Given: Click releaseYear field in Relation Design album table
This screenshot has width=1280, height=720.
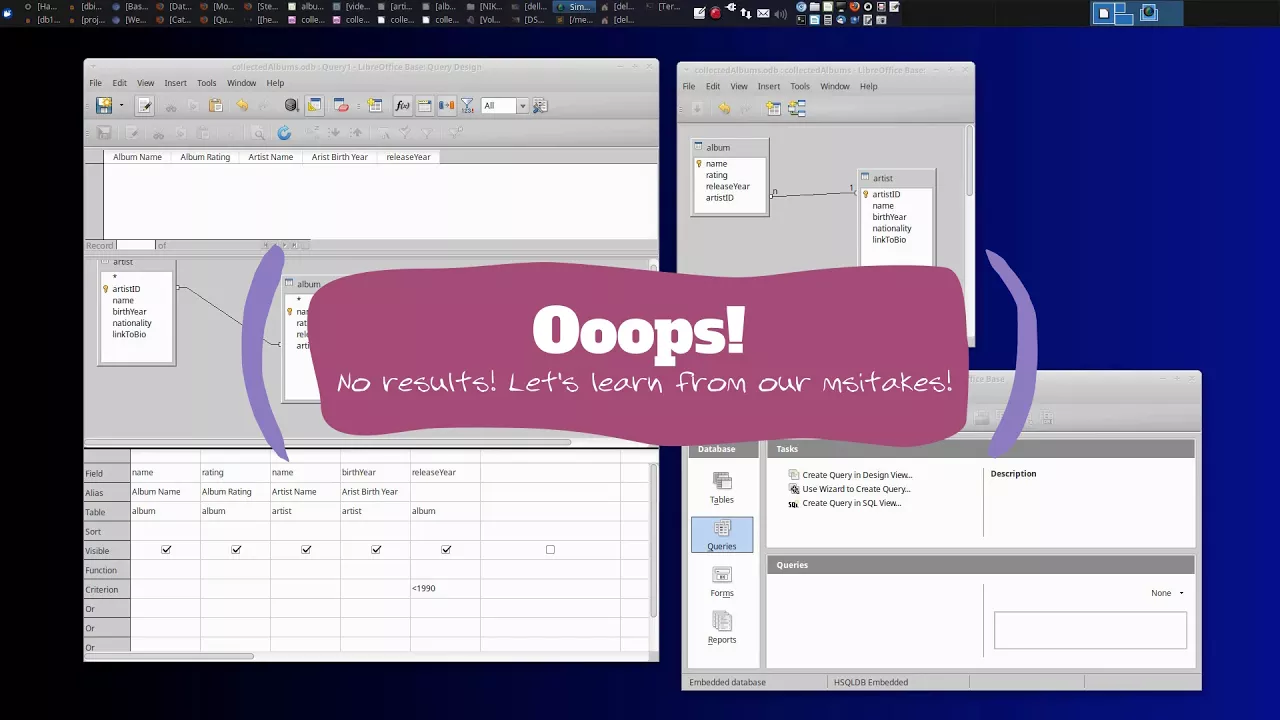Looking at the screenshot, I should pyautogui.click(x=727, y=186).
